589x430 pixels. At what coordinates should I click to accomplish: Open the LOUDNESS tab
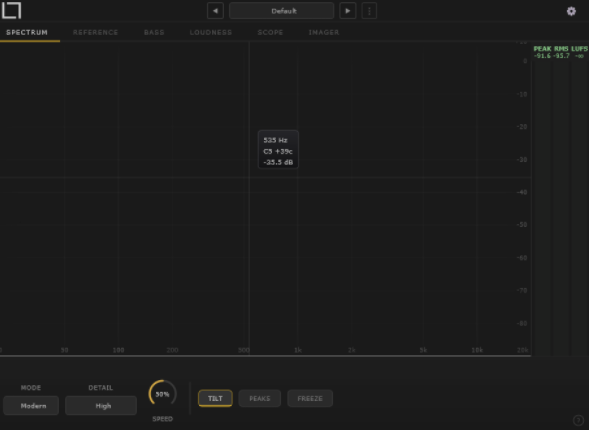tap(211, 32)
